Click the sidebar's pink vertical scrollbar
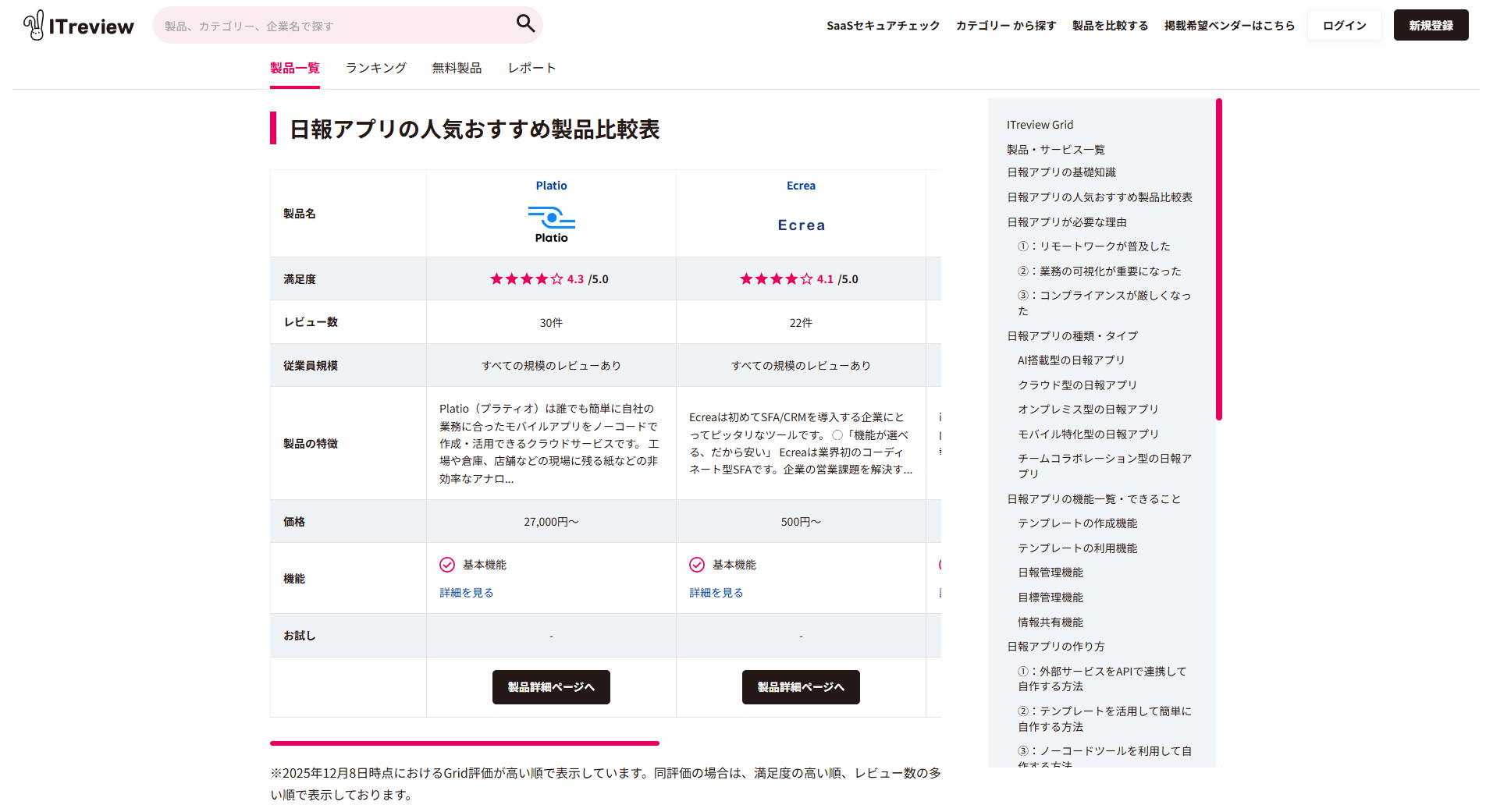 (x=1219, y=260)
